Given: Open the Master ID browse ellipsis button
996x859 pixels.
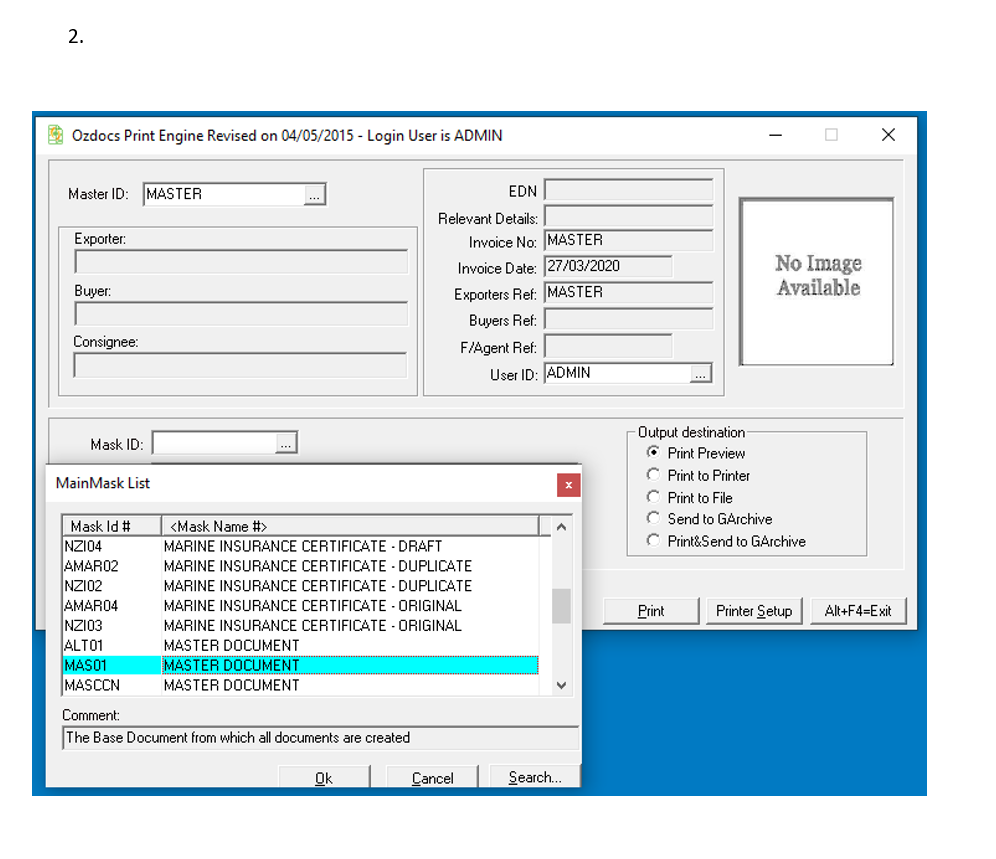Looking at the screenshot, I should click(315, 196).
